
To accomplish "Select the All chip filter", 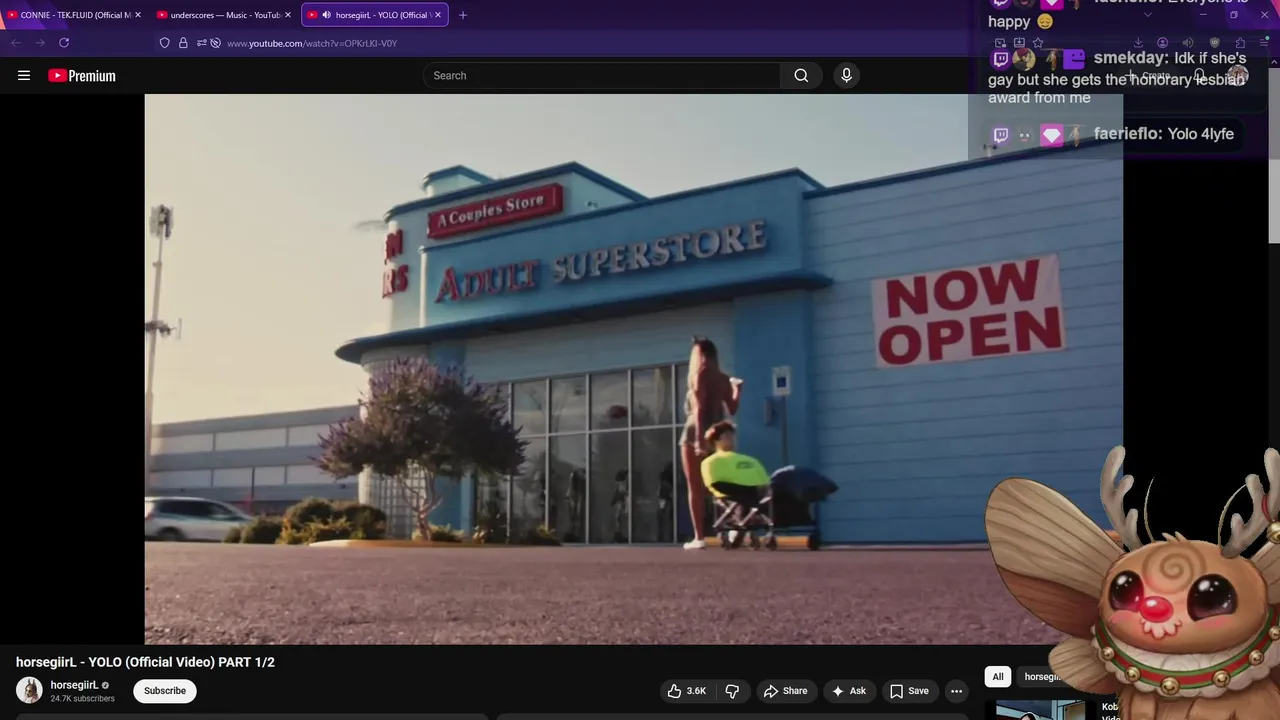I will [997, 677].
